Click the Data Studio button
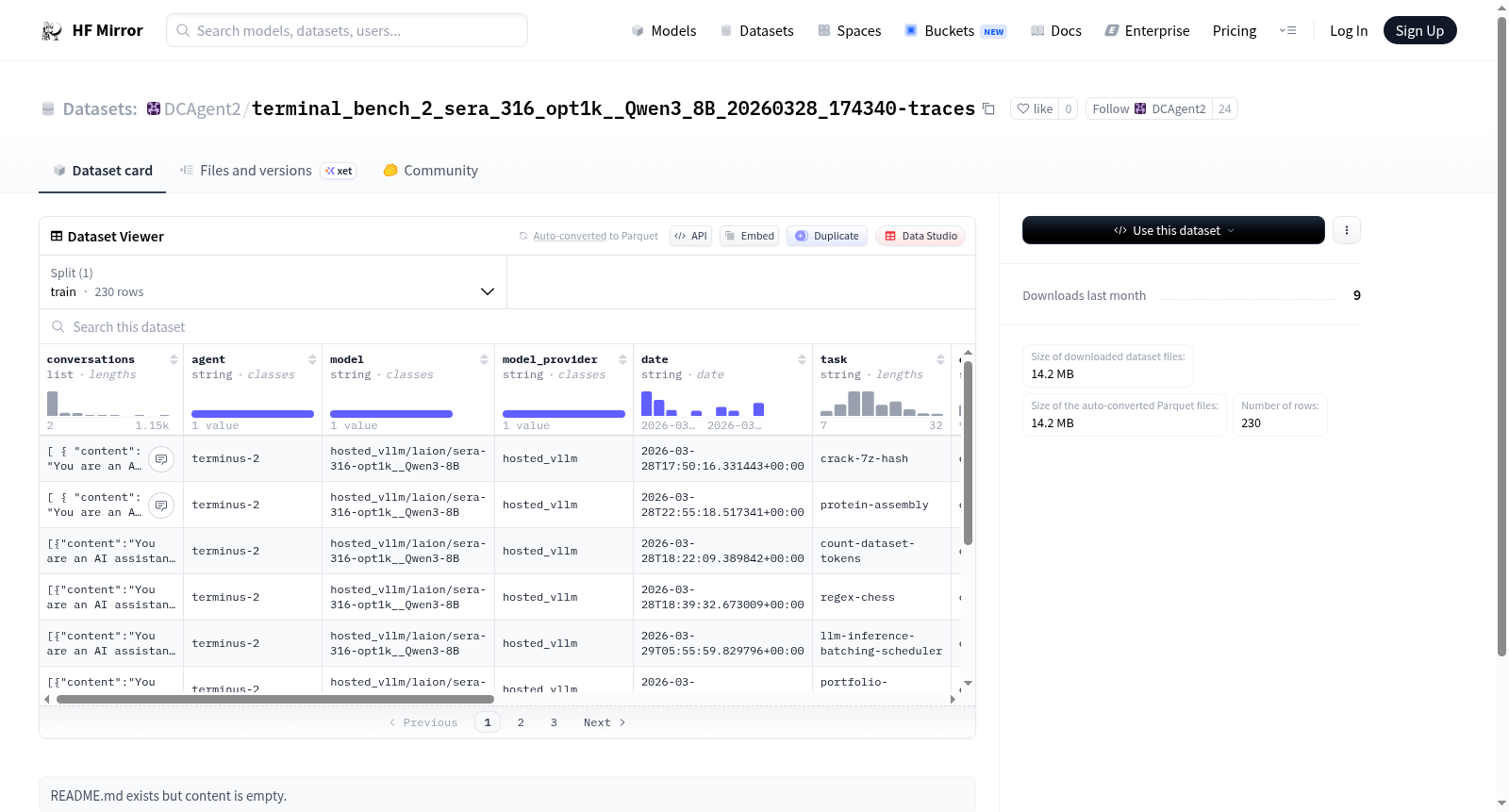The width and height of the screenshot is (1509, 812). (x=920, y=236)
